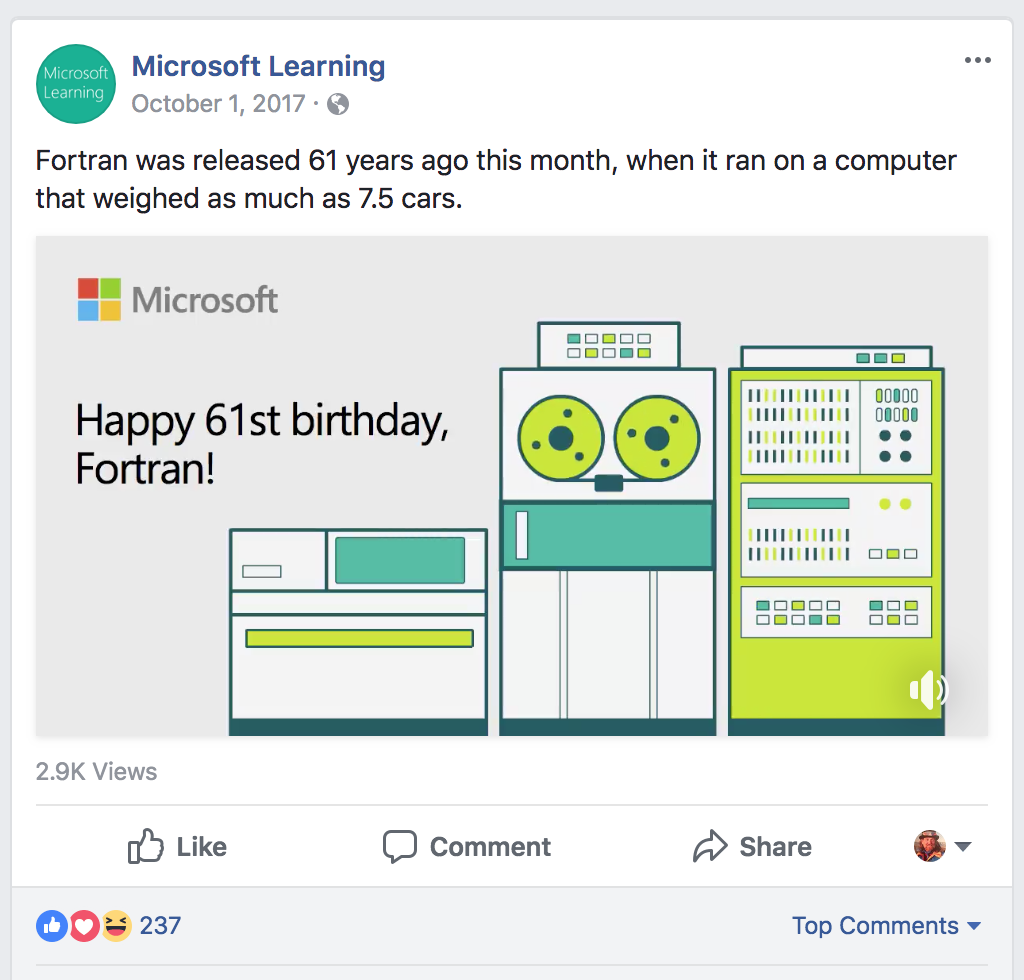
Task: Click the Fortran post caption text
Action: coord(496,179)
